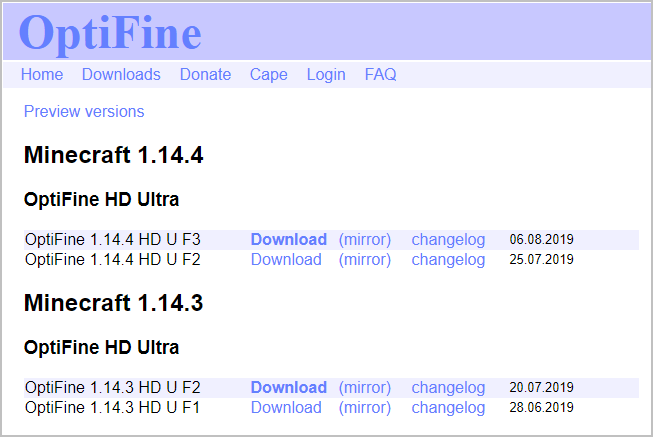This screenshot has height=437, width=653.
Task: Go to the Downloads nav item
Action: [121, 74]
